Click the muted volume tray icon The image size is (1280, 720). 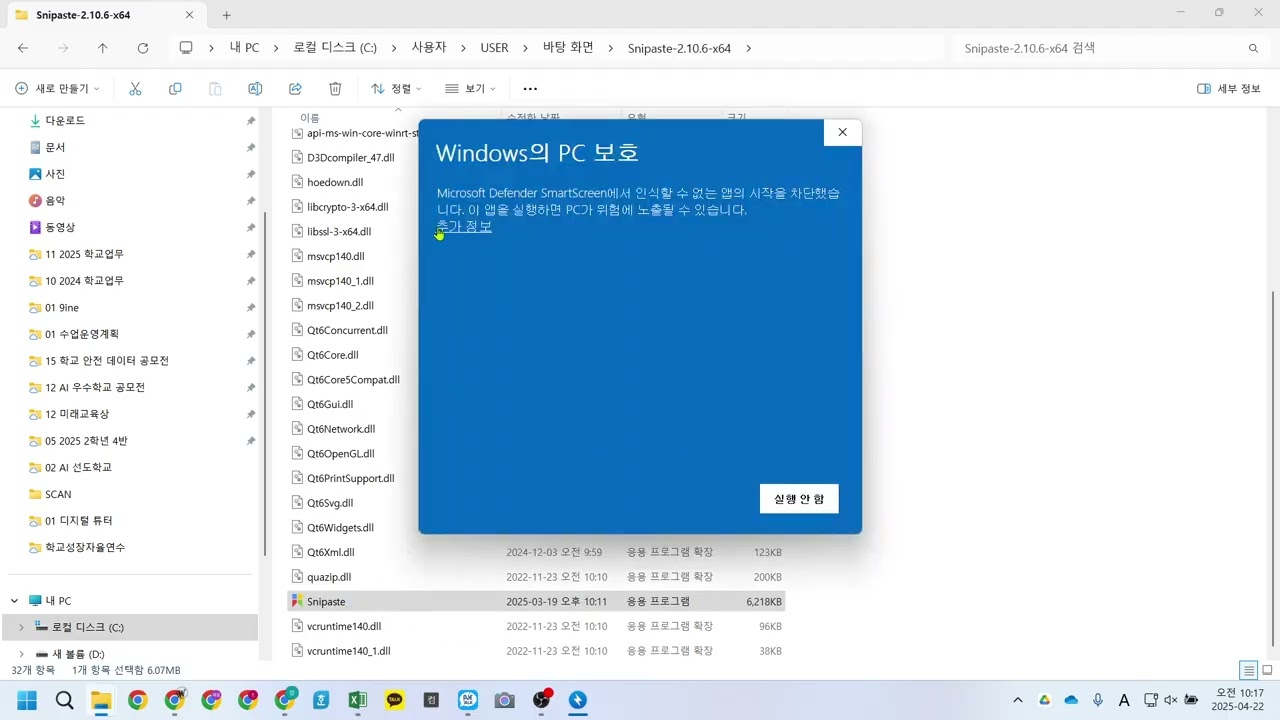pos(1171,700)
